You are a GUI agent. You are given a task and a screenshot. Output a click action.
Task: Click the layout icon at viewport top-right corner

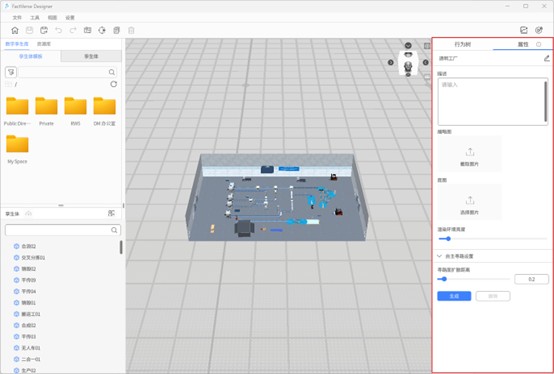tap(427, 46)
